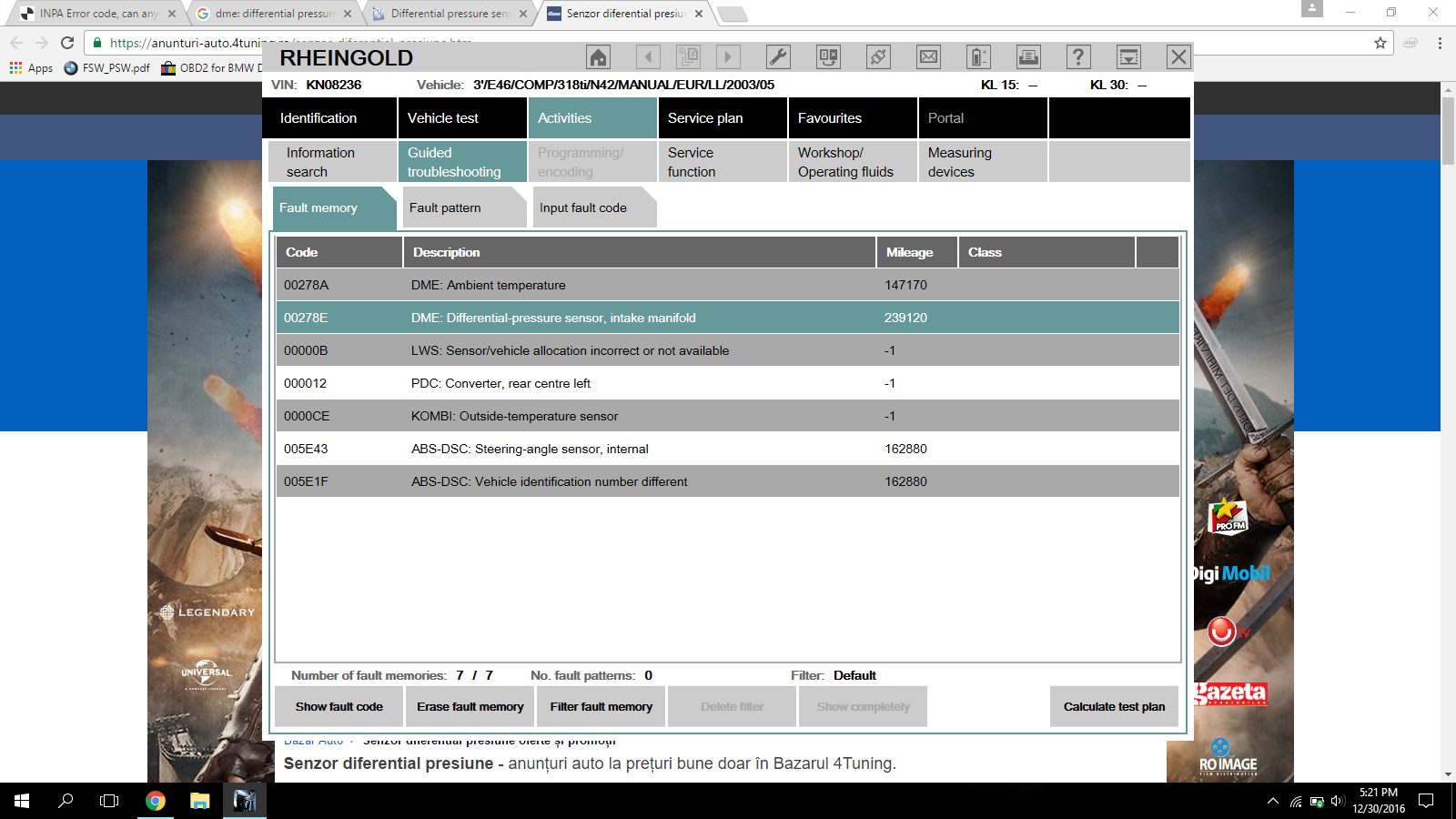Image resolution: width=1456 pixels, height=819 pixels.
Task: Click the Calculate test plan button
Action: pos(1115,706)
